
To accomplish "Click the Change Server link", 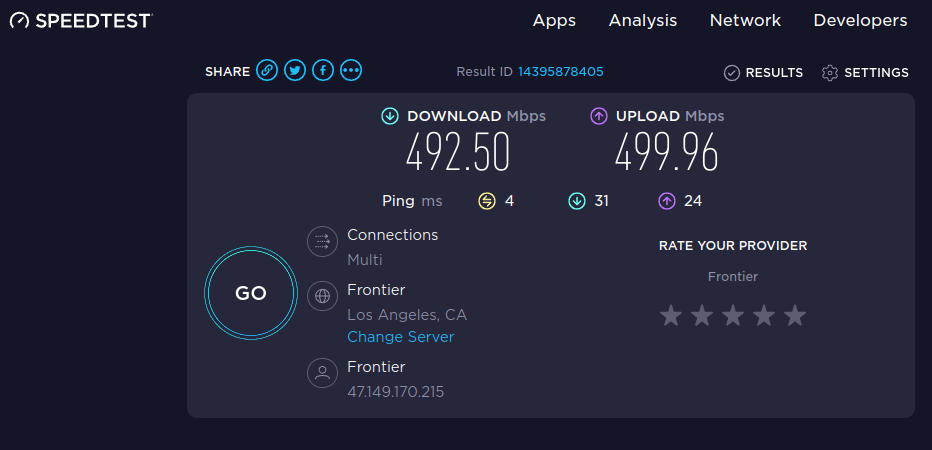I will tap(400, 337).
